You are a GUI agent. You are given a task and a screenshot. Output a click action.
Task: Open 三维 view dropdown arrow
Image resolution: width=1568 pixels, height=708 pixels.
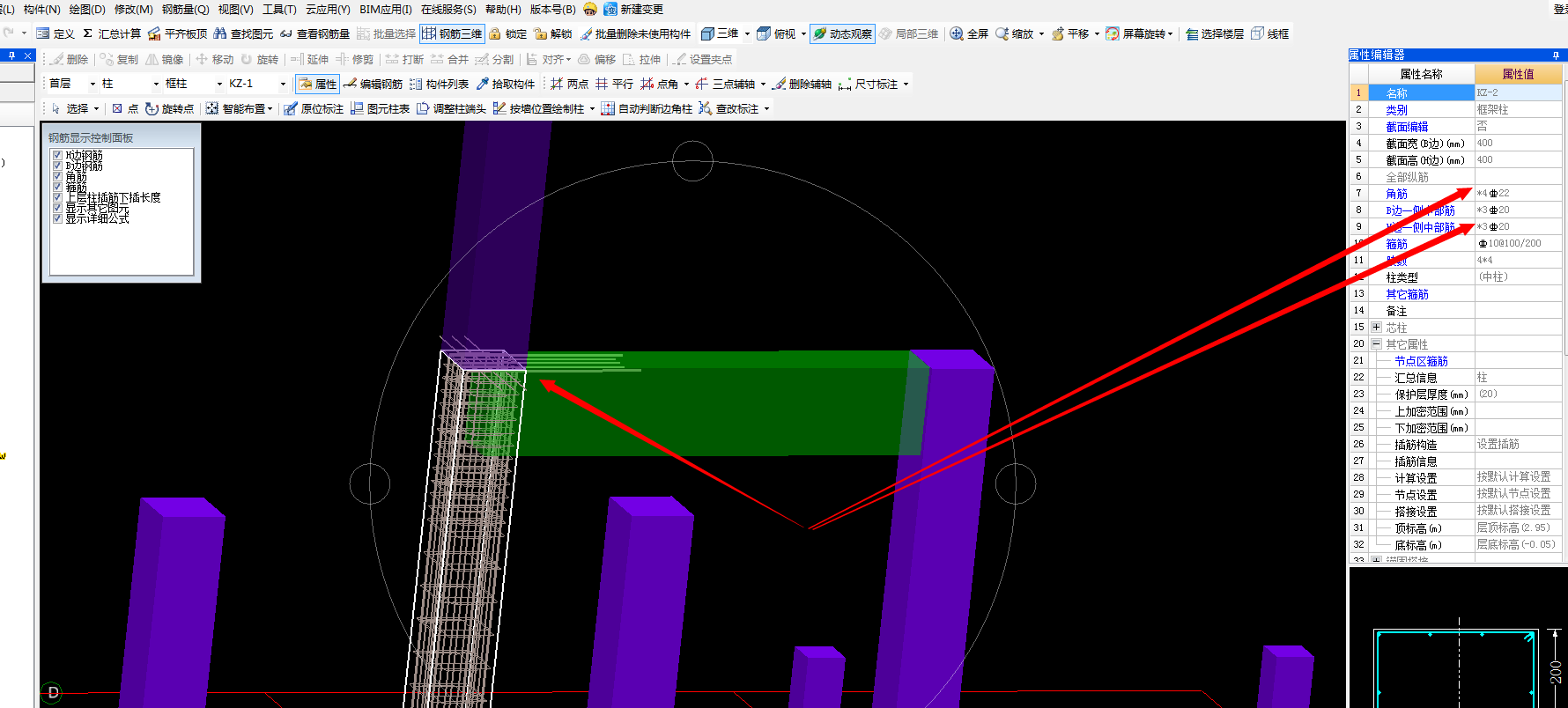pos(747,33)
